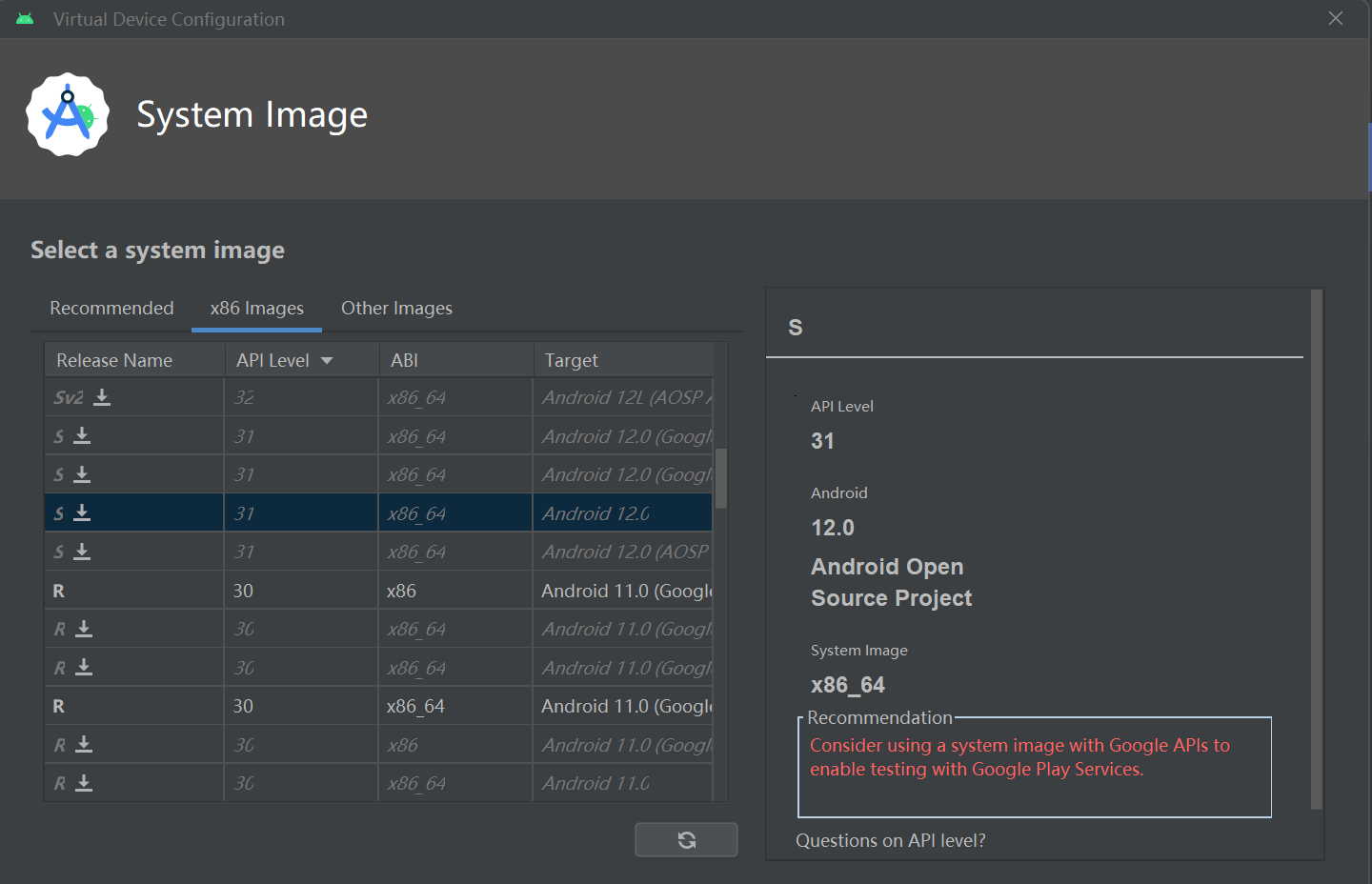Click the details panel's vertical scrollbar
The width and height of the screenshot is (1372, 884).
1317,550
